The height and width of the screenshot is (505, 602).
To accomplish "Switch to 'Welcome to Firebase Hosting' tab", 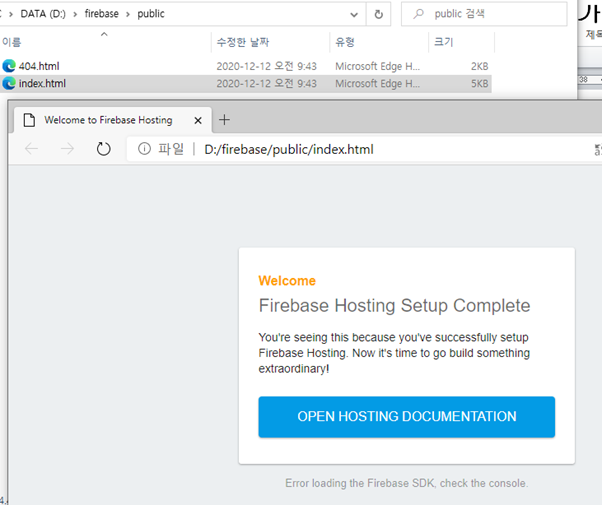I will (112, 120).
